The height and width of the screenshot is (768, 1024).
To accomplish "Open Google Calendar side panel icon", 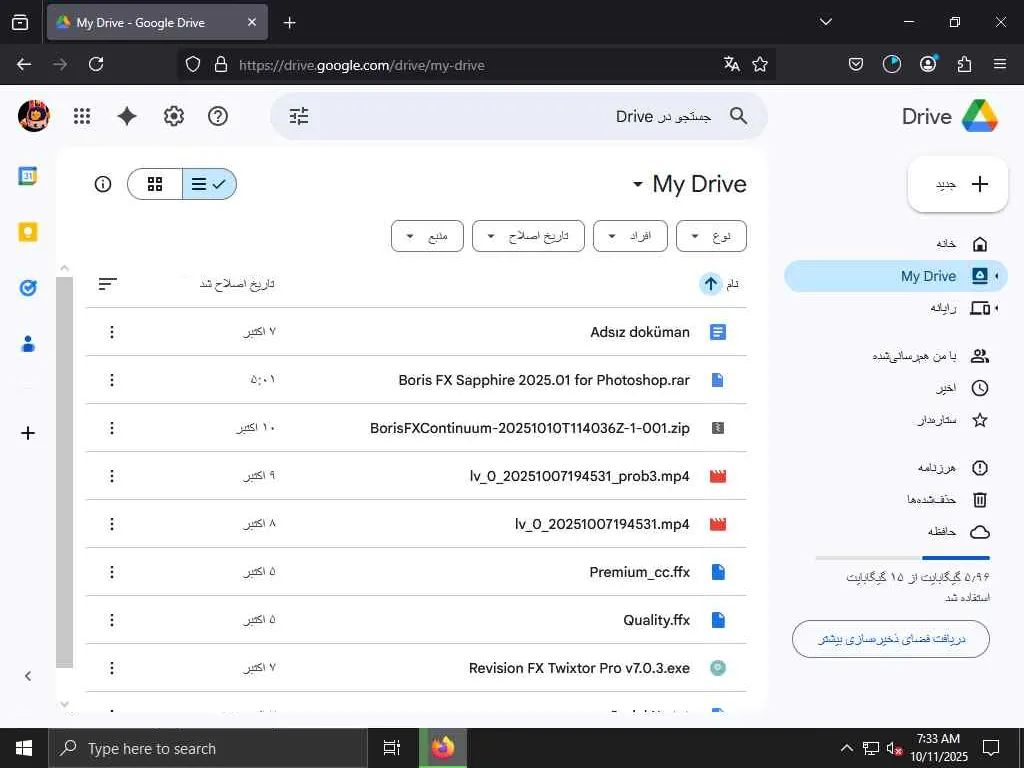I will (28, 176).
